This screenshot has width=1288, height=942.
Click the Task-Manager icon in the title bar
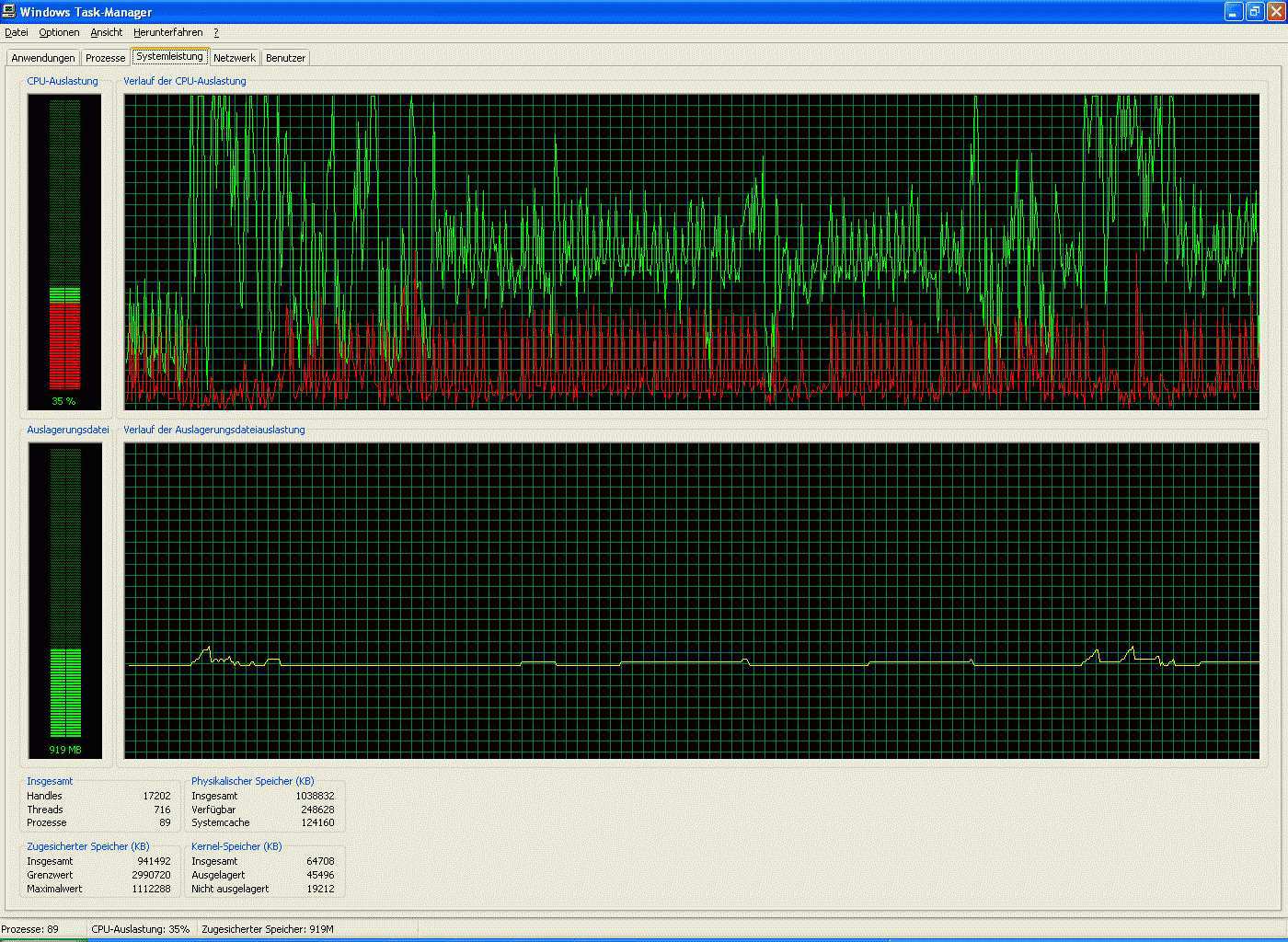(9, 11)
